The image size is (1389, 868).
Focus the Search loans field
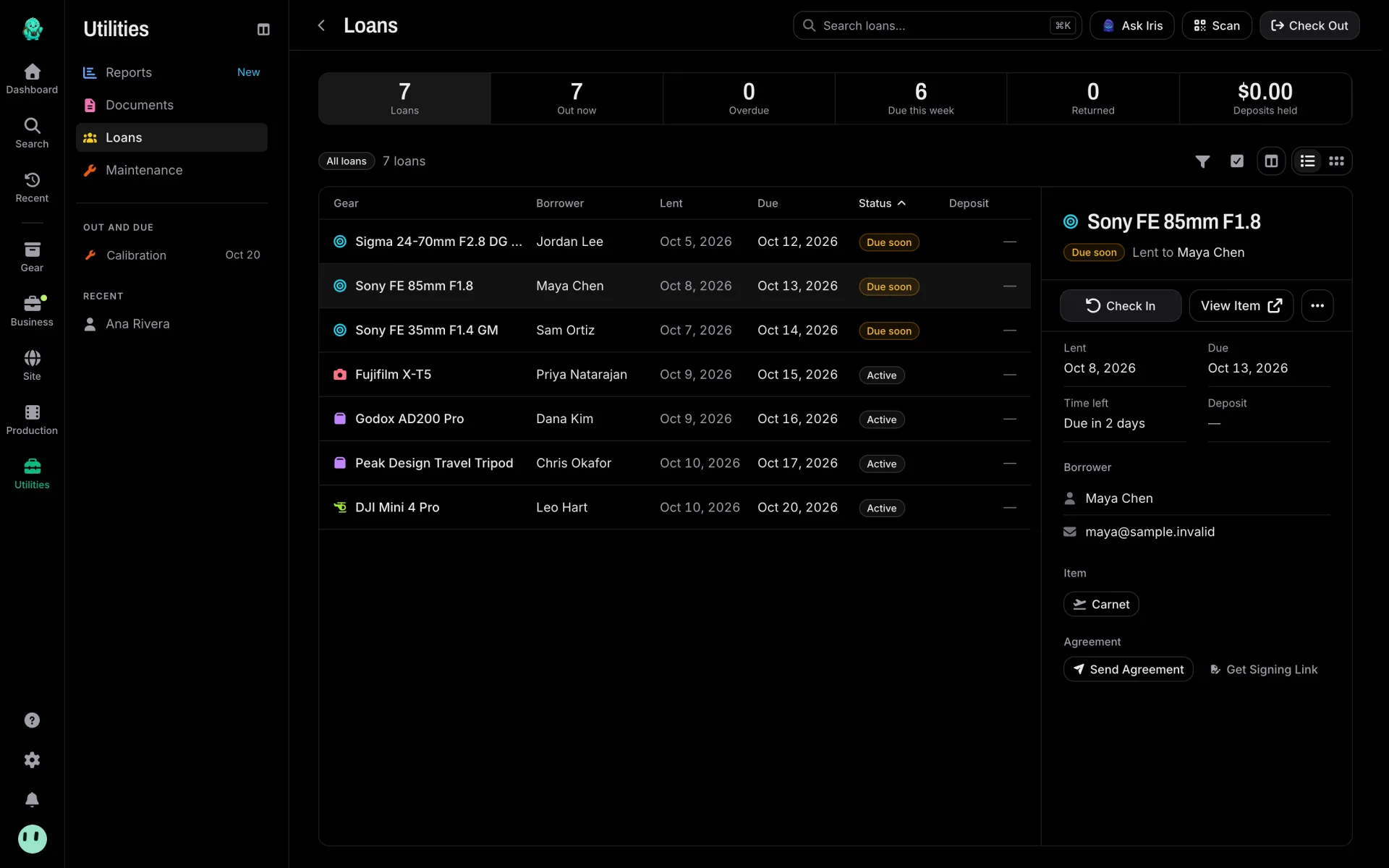pyautogui.click(x=937, y=25)
